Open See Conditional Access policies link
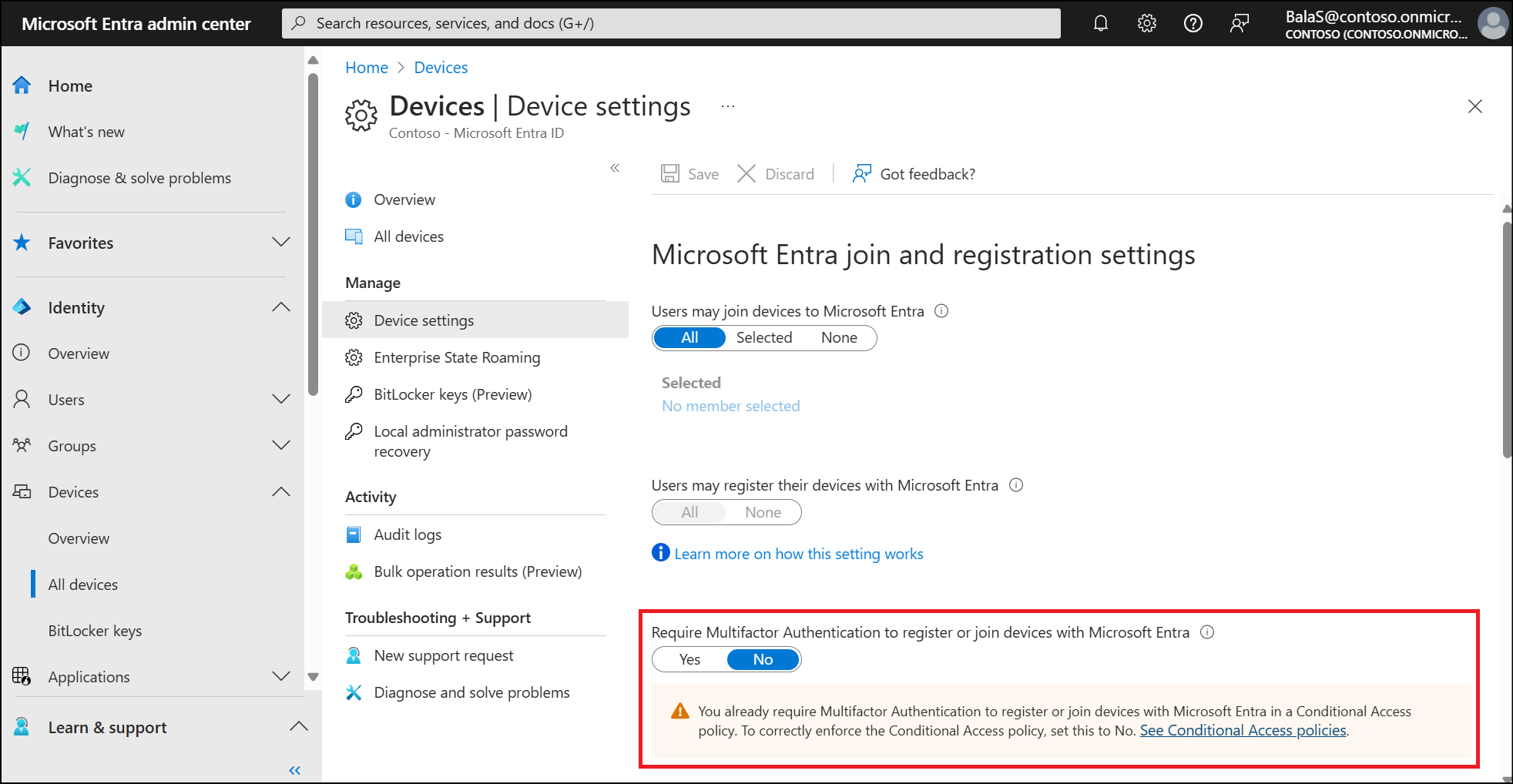 (x=1243, y=731)
